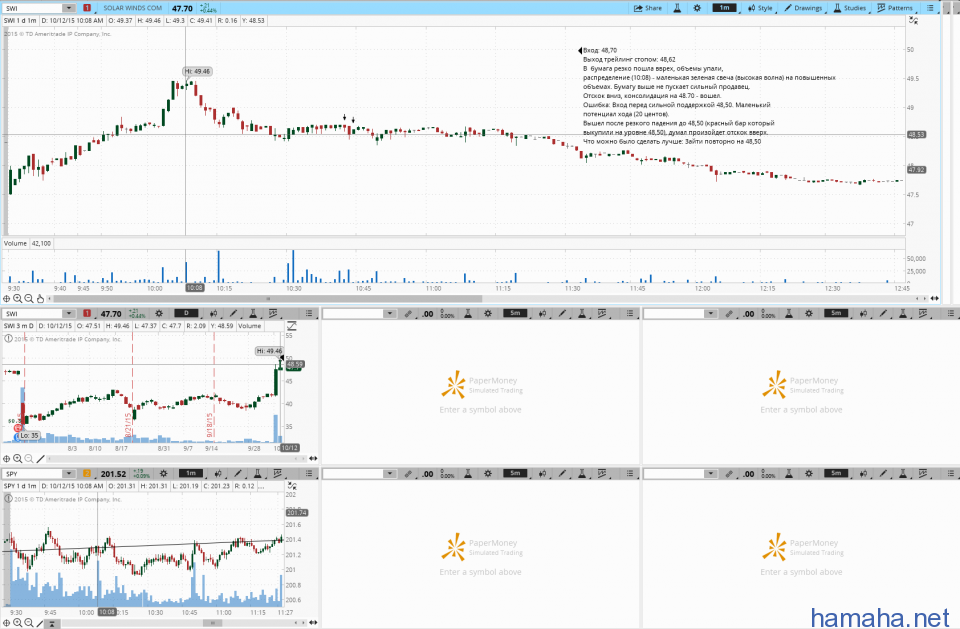Image resolution: width=960 pixels, height=629 pixels.
Task: Click the expand-width arrows at the main chart's bottom right
Action: pyautogui.click(x=934, y=299)
